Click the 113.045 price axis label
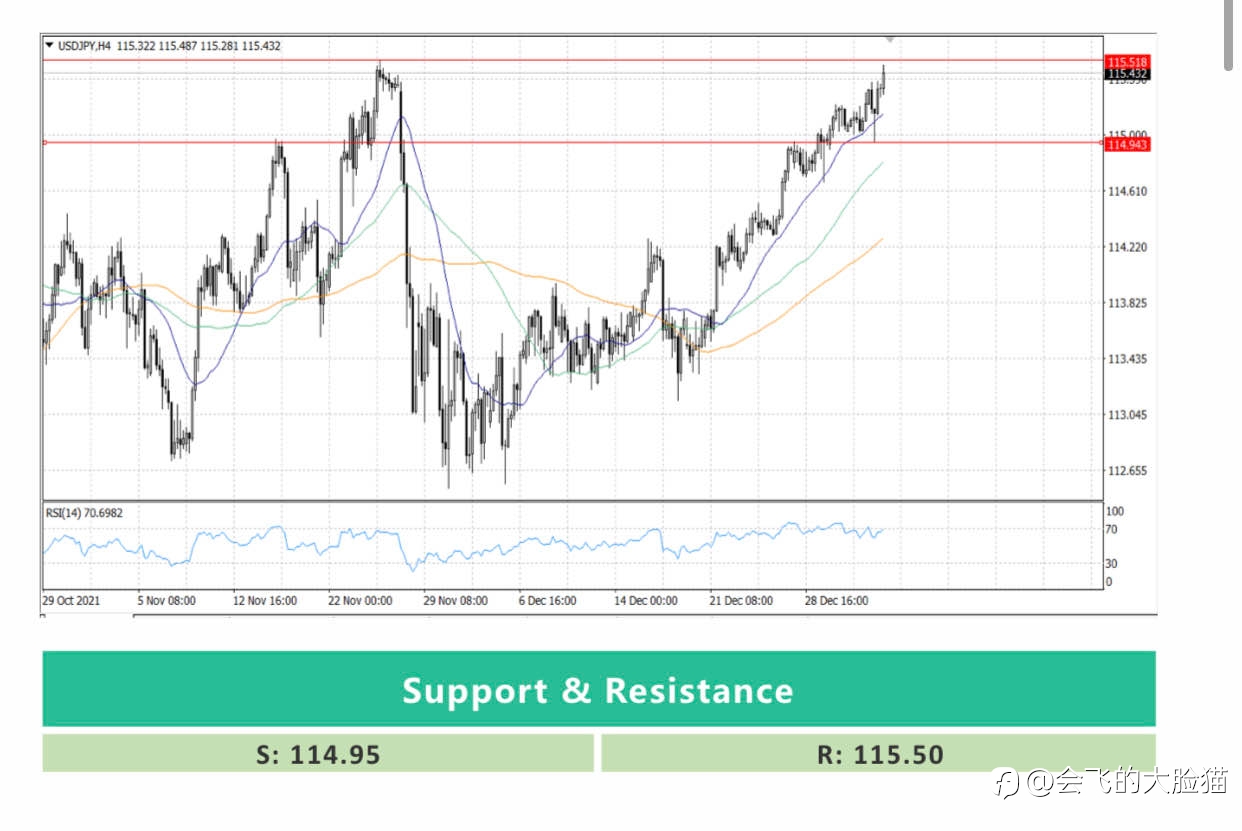 click(1127, 415)
